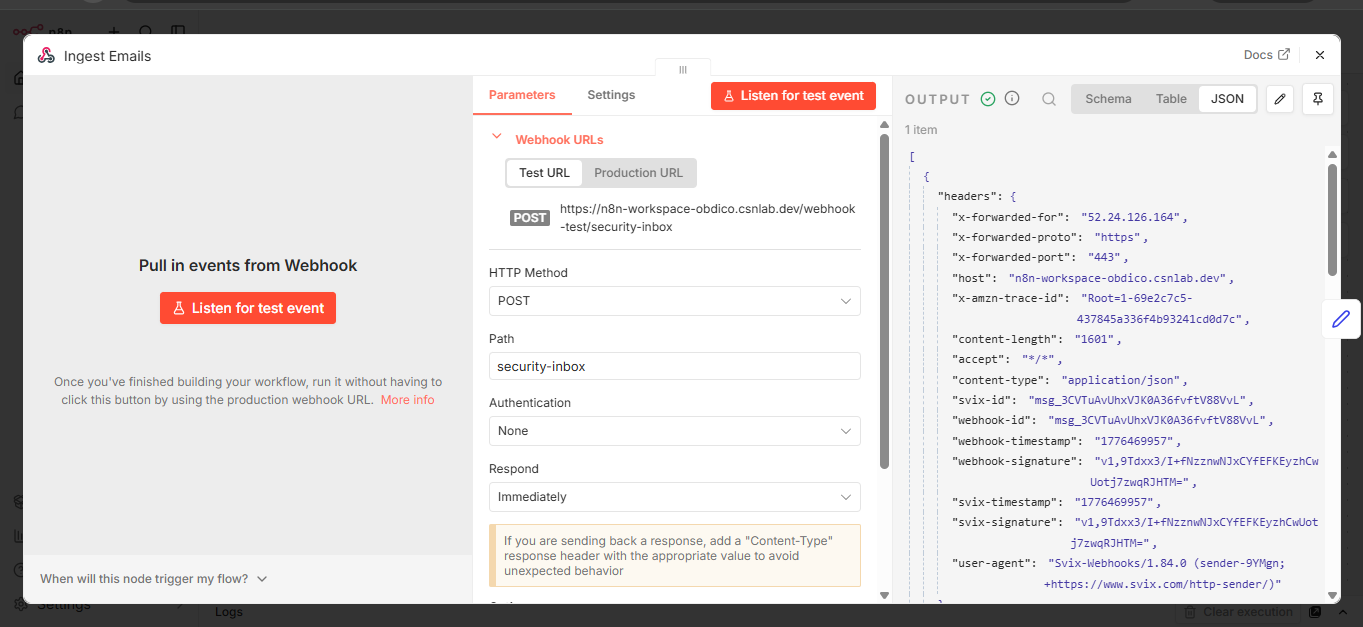This screenshot has width=1363, height=627.
Task: Open the Respond dropdown
Action: (x=674, y=497)
